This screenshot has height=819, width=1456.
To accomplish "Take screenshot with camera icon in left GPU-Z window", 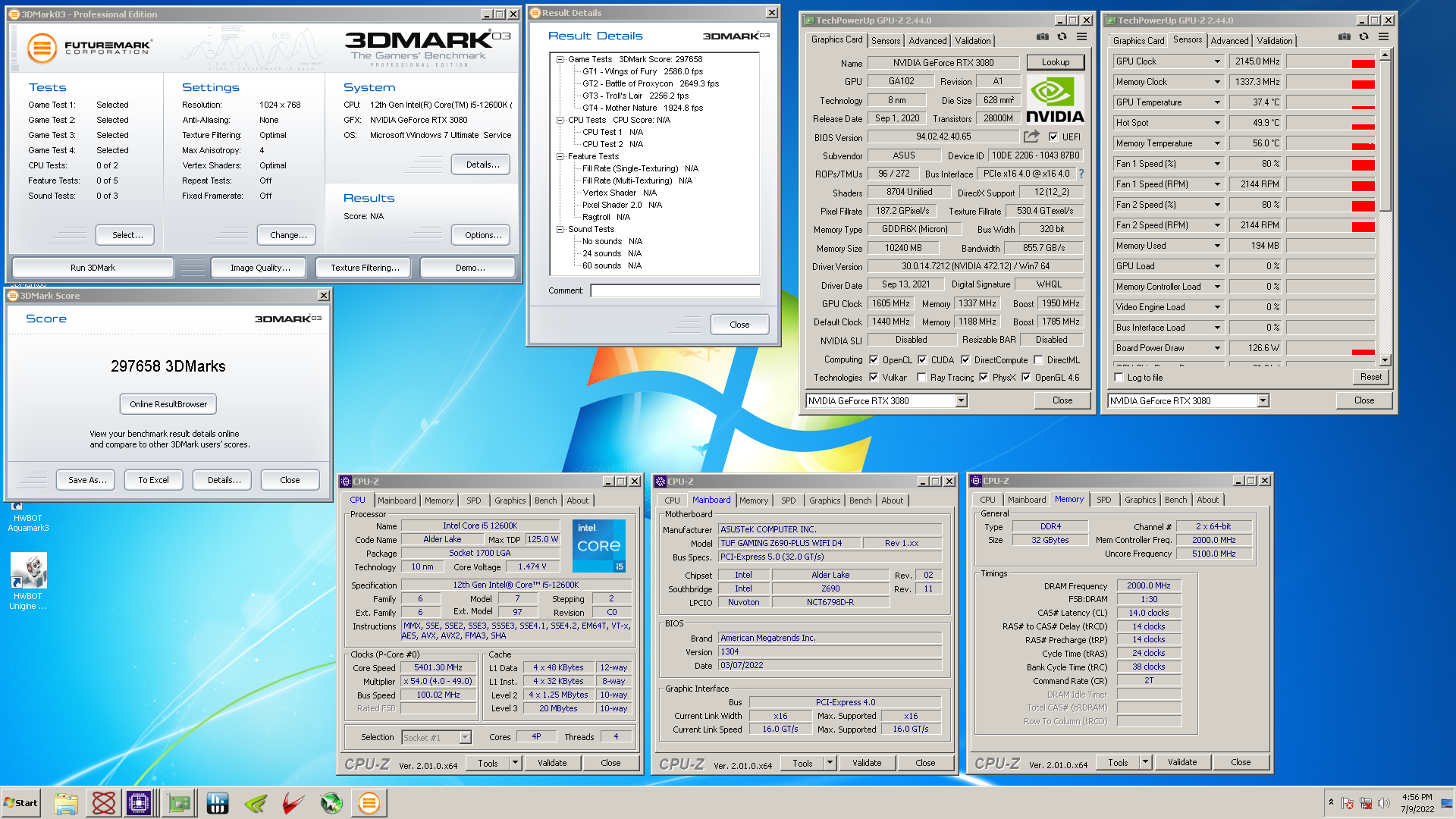I will 1043,37.
